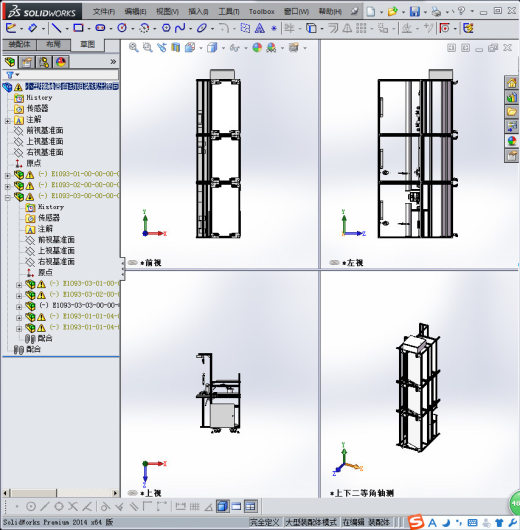Click the 窗口(W) menu
The height and width of the screenshot is (530, 520).
click(x=296, y=11)
